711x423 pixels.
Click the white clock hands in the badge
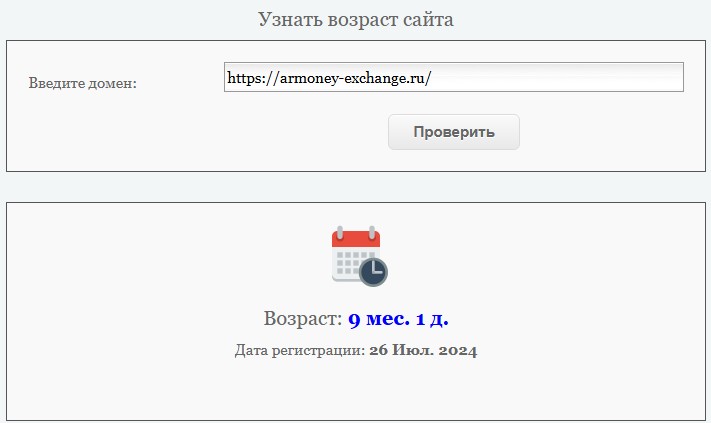click(375, 269)
